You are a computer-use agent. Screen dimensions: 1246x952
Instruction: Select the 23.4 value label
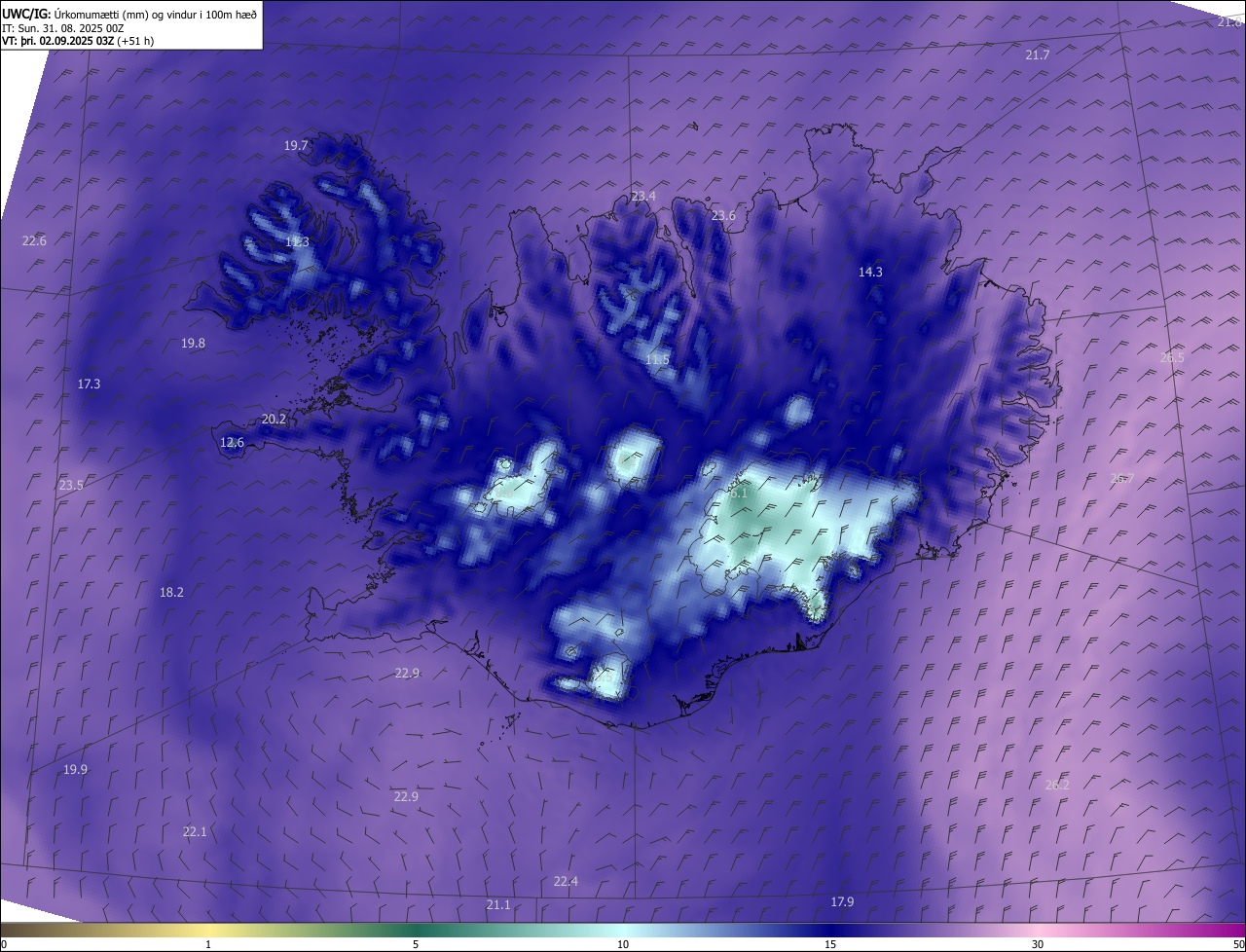coord(643,197)
